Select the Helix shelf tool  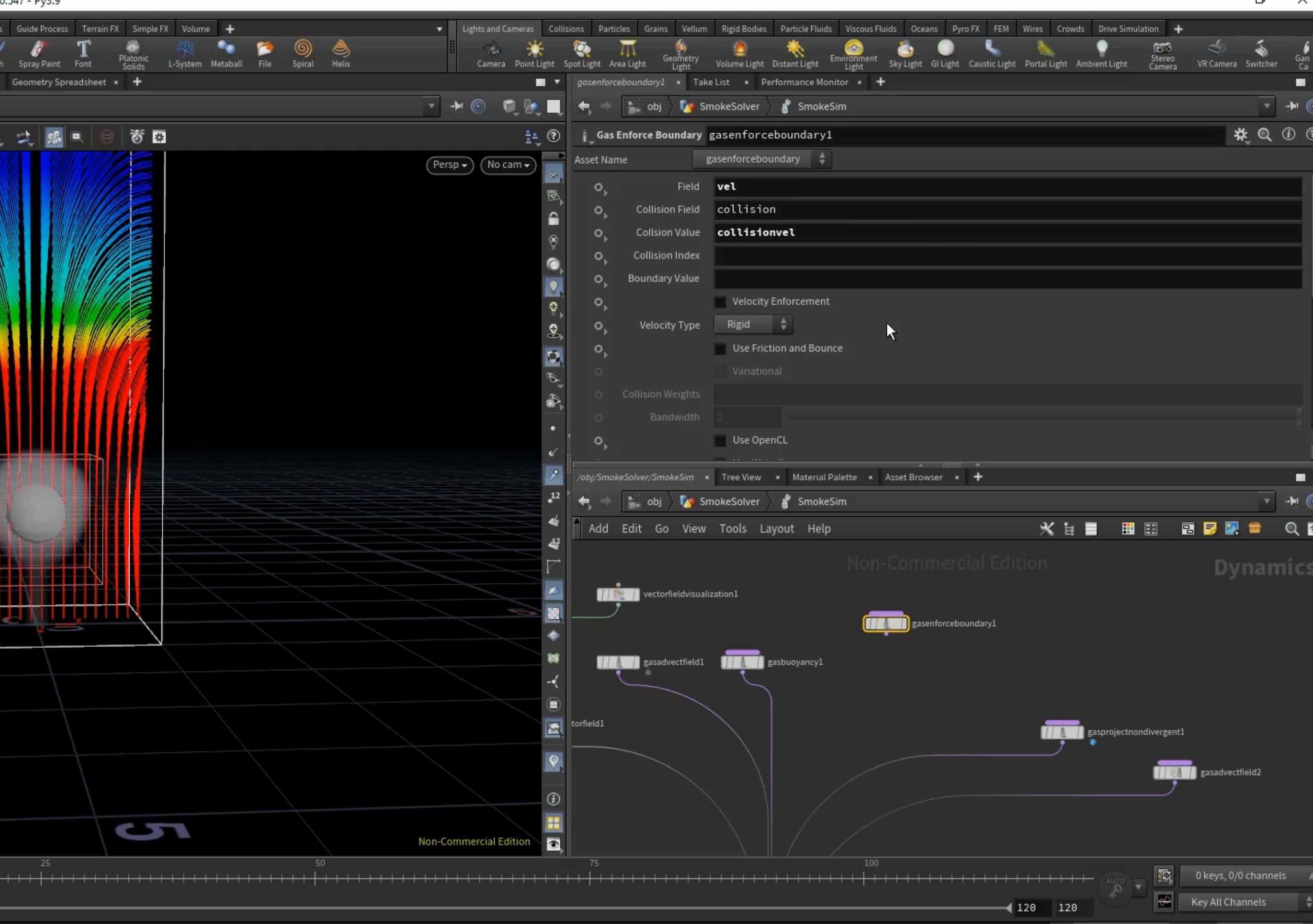click(341, 54)
